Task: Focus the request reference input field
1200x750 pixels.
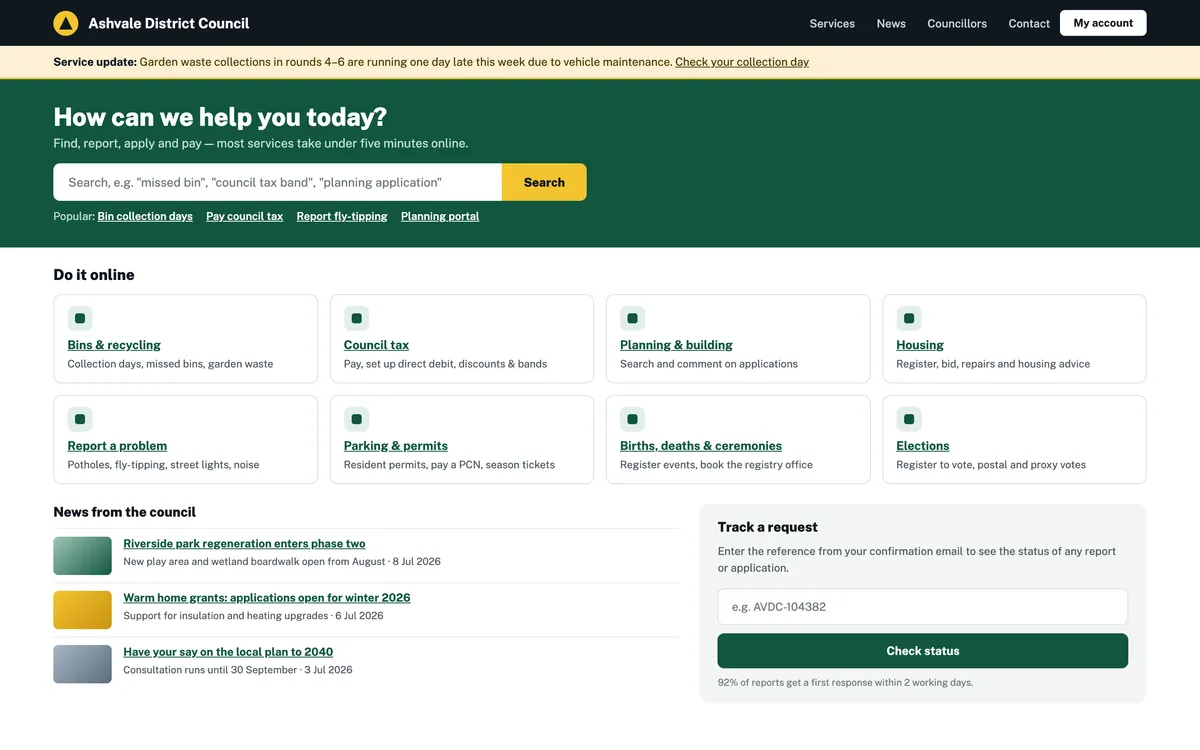Action: pos(923,607)
